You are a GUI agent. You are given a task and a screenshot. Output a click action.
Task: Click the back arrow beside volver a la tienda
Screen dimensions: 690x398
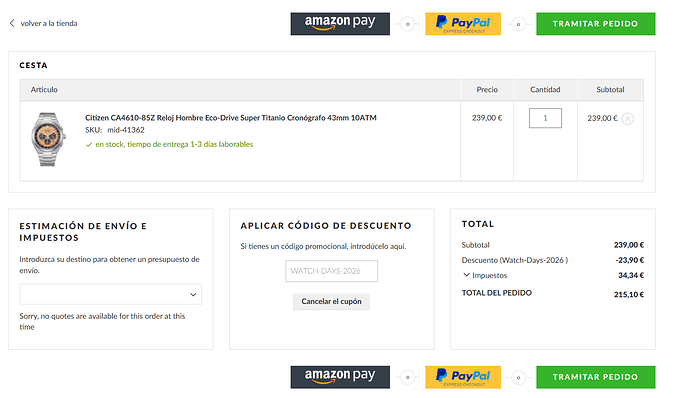tap(12, 23)
